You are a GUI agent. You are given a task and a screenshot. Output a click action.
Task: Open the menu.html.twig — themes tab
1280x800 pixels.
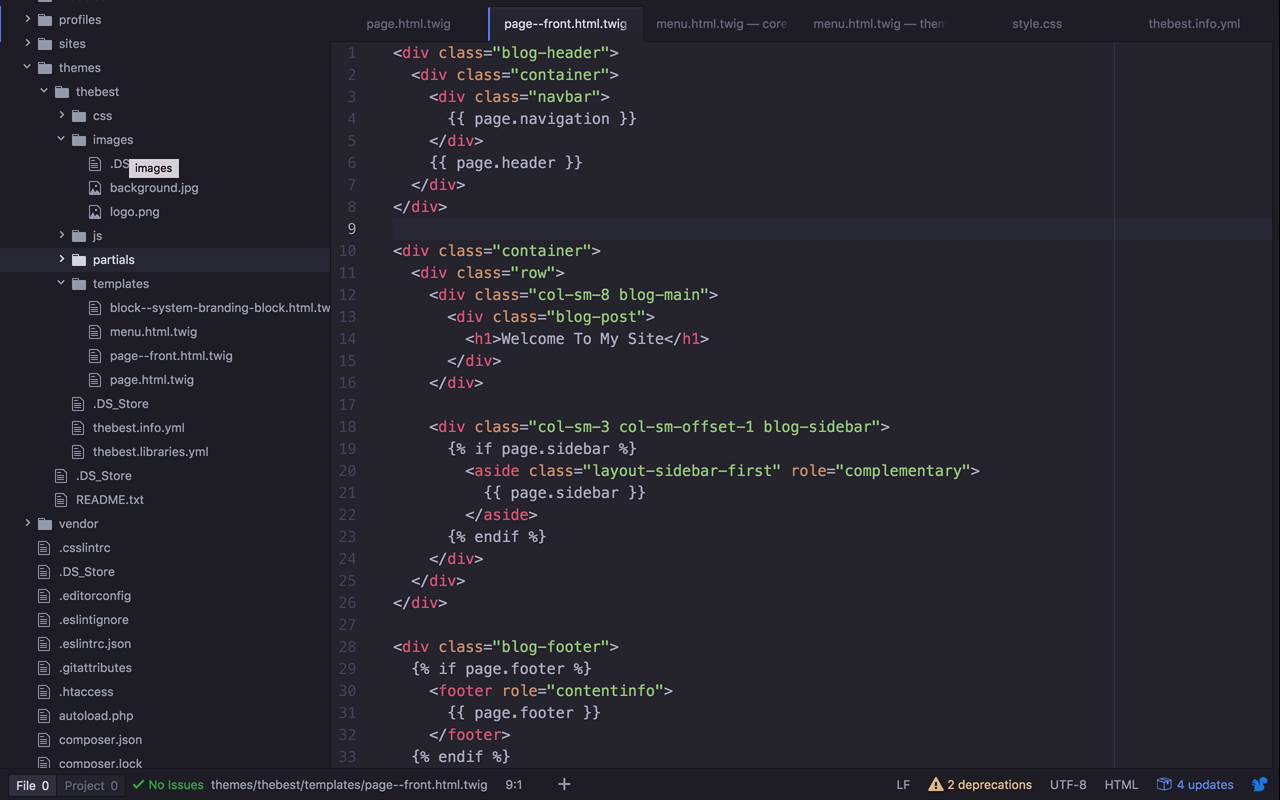[x=878, y=23]
